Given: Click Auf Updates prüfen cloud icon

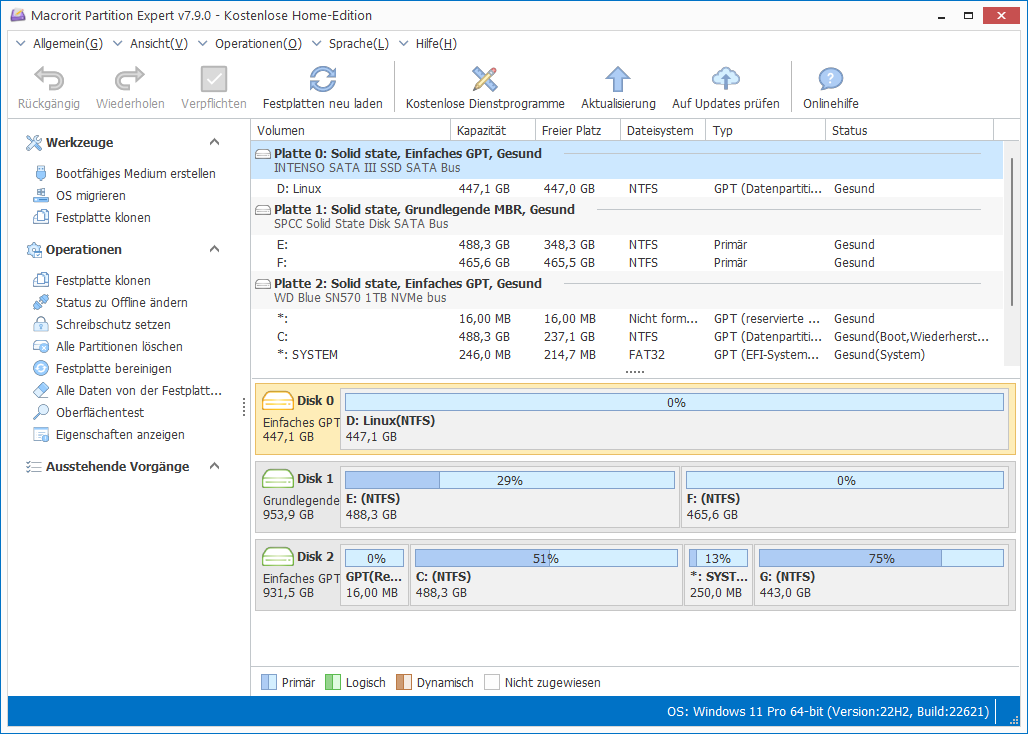Looking at the screenshot, I should pos(726,79).
